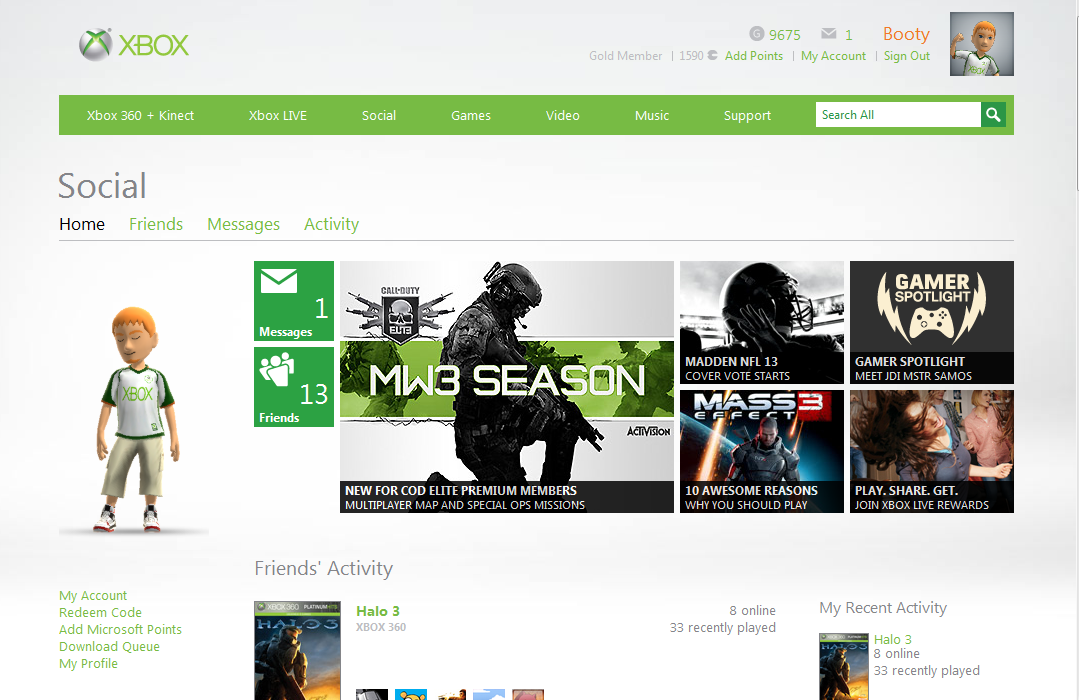This screenshot has height=700, width=1079.
Task: Open My Account in left sidebar
Action: pyautogui.click(x=93, y=595)
